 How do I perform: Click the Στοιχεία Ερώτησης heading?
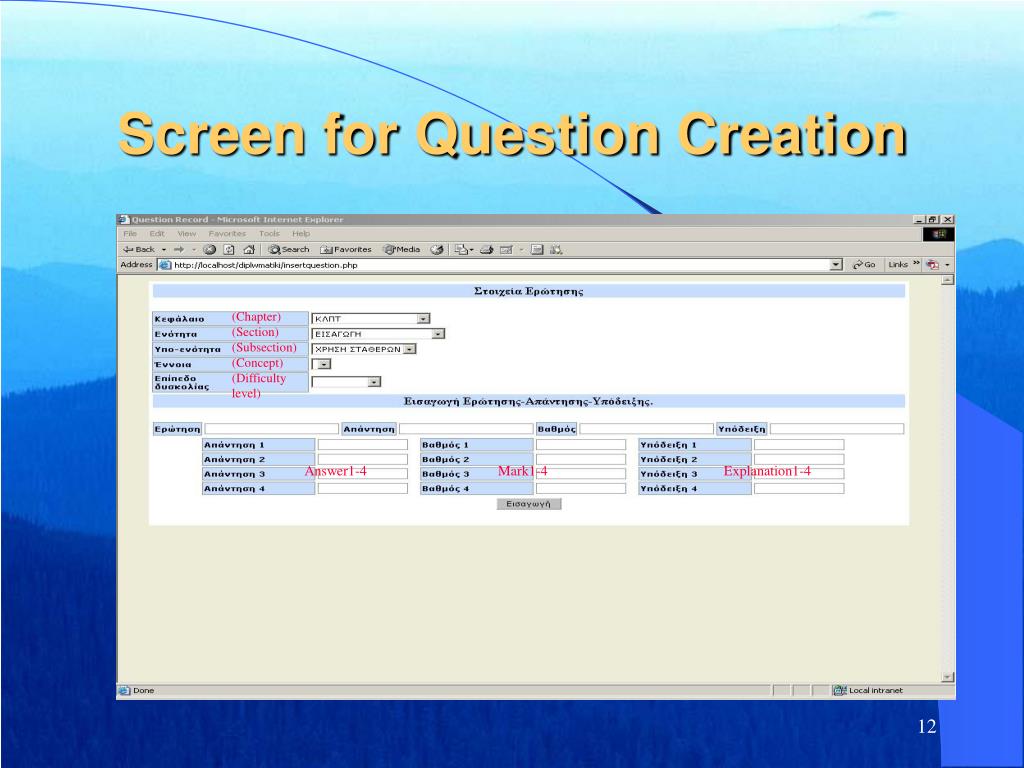click(529, 291)
